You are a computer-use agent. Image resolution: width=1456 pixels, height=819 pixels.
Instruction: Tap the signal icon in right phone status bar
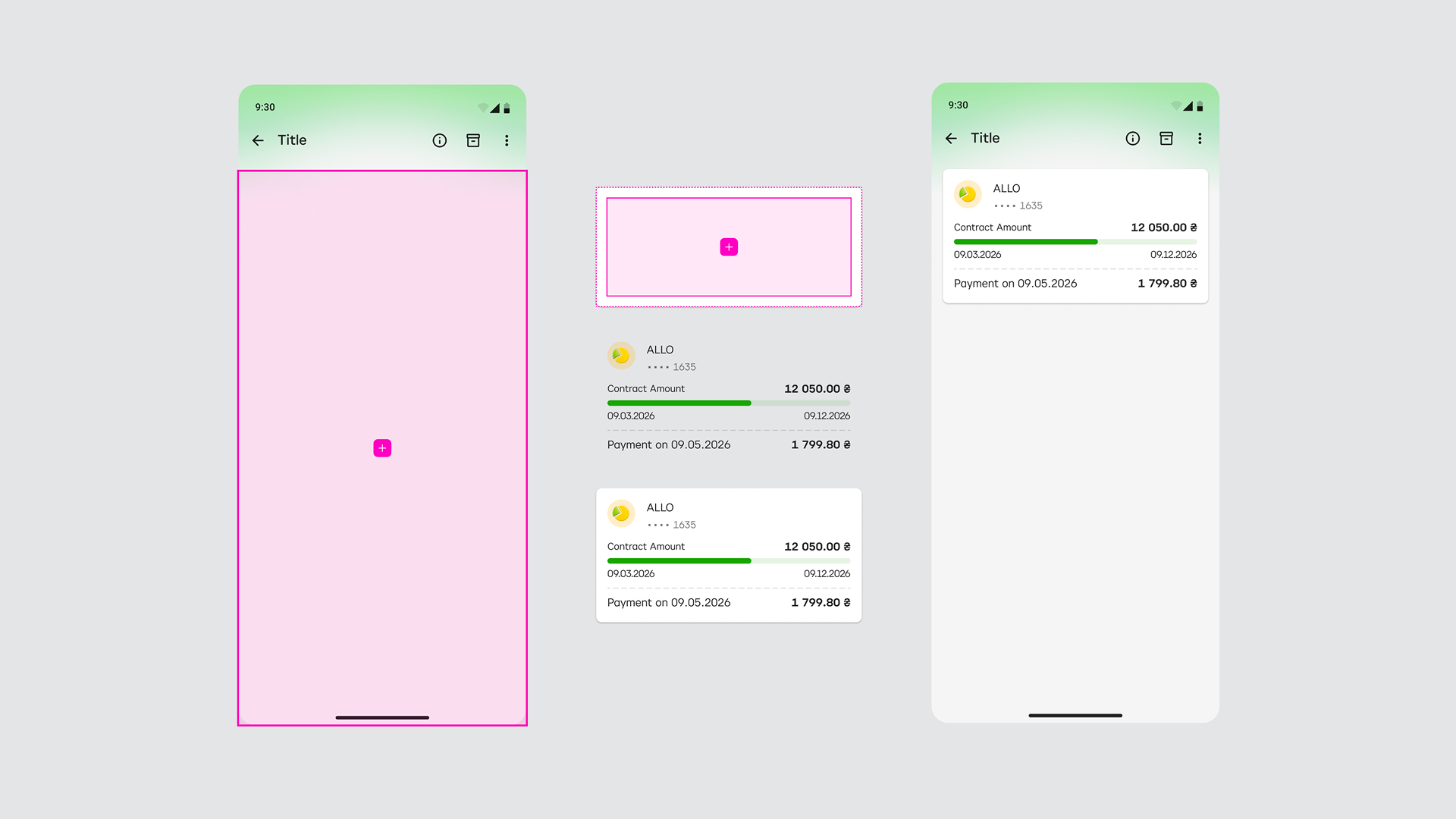(x=1188, y=106)
